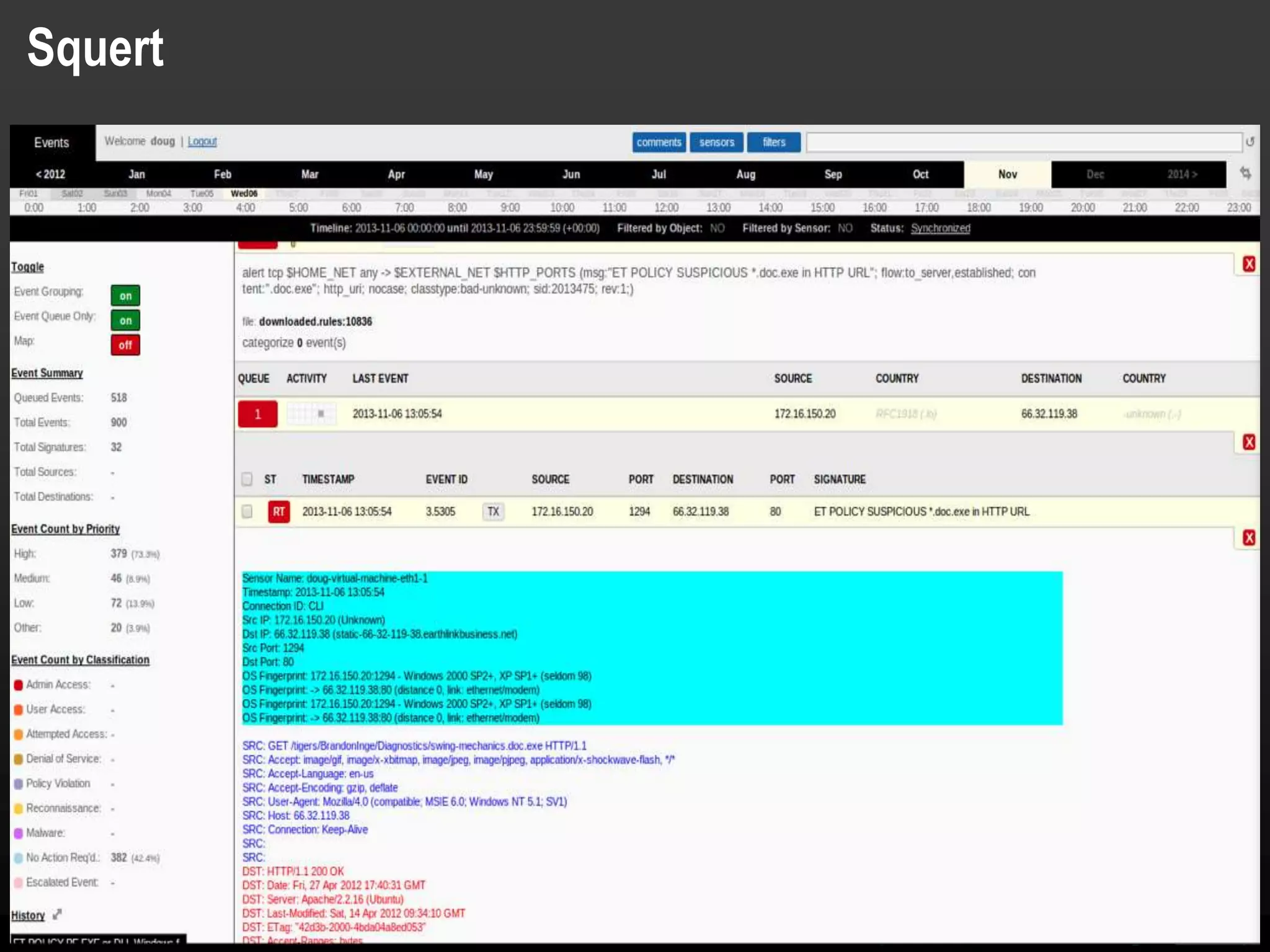Go to previous year 2012
The image size is (1270, 952).
[50, 174]
